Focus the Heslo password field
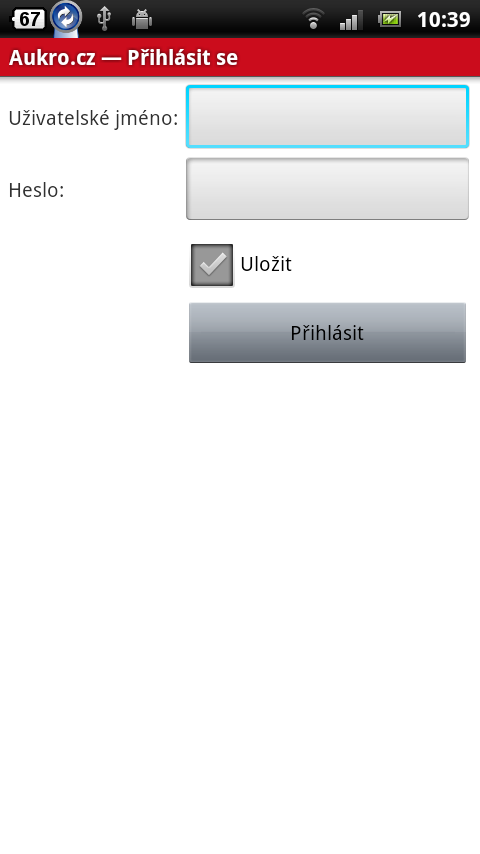This screenshot has height=854, width=480. point(327,189)
